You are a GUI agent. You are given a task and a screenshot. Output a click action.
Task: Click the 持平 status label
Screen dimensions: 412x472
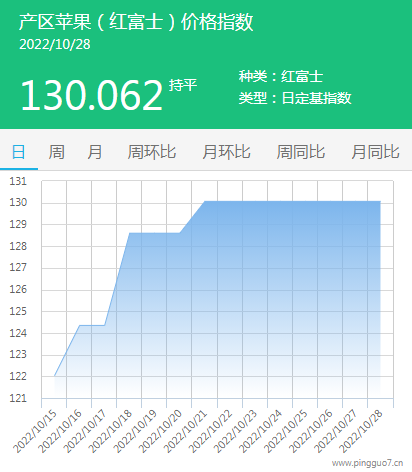(183, 85)
